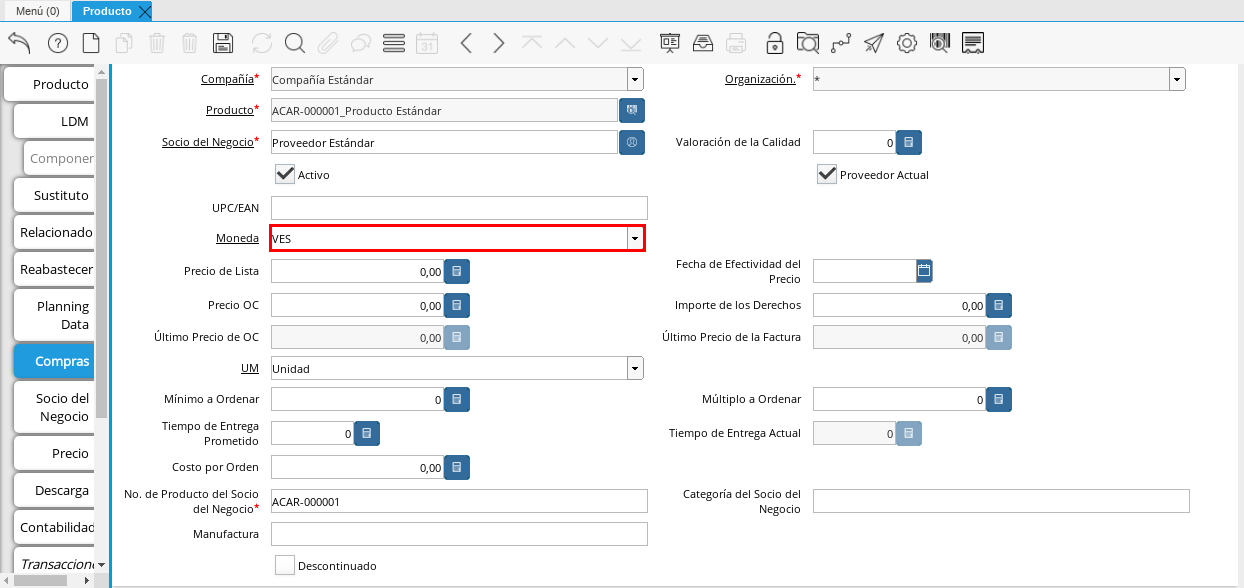This screenshot has width=1244, height=588.
Task: Click the padlock icon in toolbar
Action: [x=774, y=43]
